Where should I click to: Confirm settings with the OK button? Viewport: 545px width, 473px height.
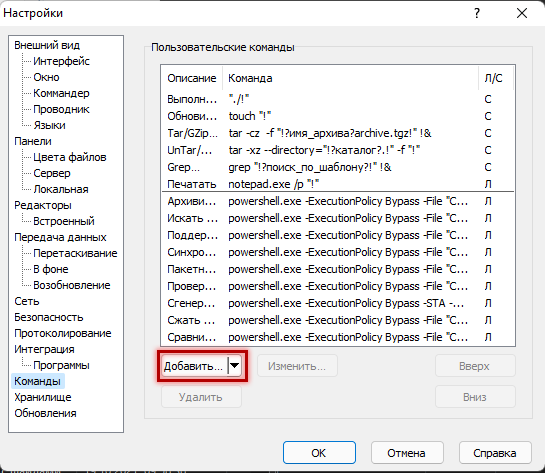pos(319,452)
